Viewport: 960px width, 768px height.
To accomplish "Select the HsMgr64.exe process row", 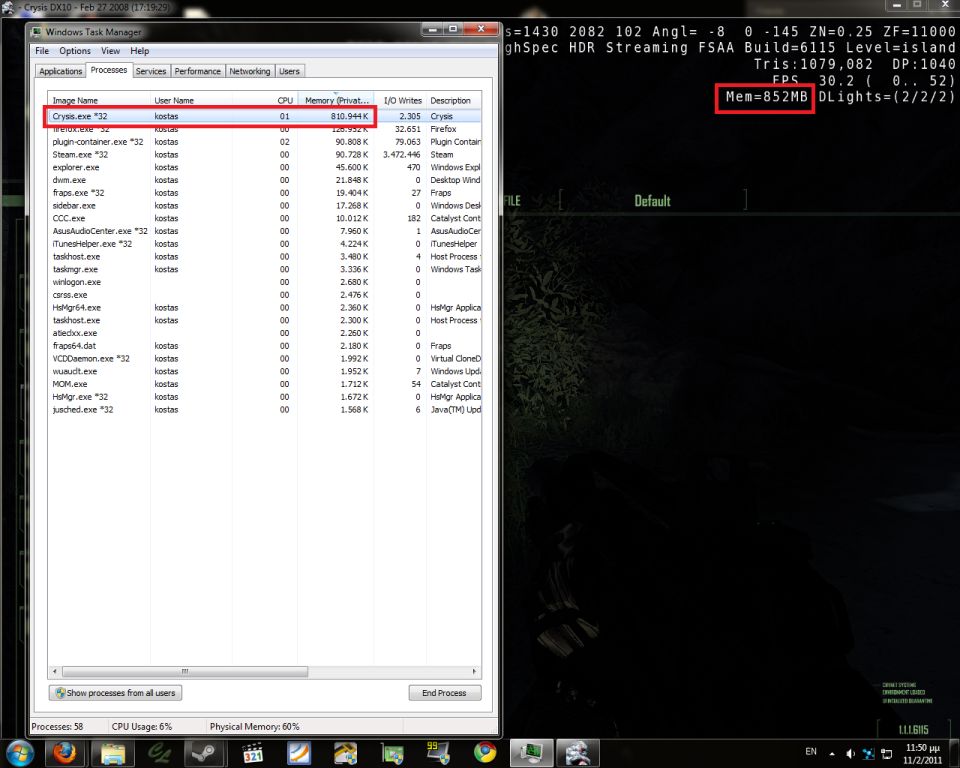I will click(264, 307).
